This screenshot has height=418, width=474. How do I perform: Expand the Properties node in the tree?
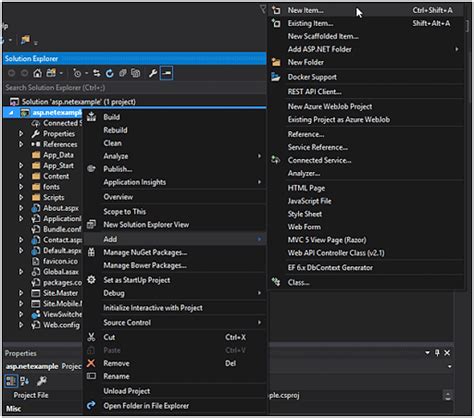click(x=21, y=134)
